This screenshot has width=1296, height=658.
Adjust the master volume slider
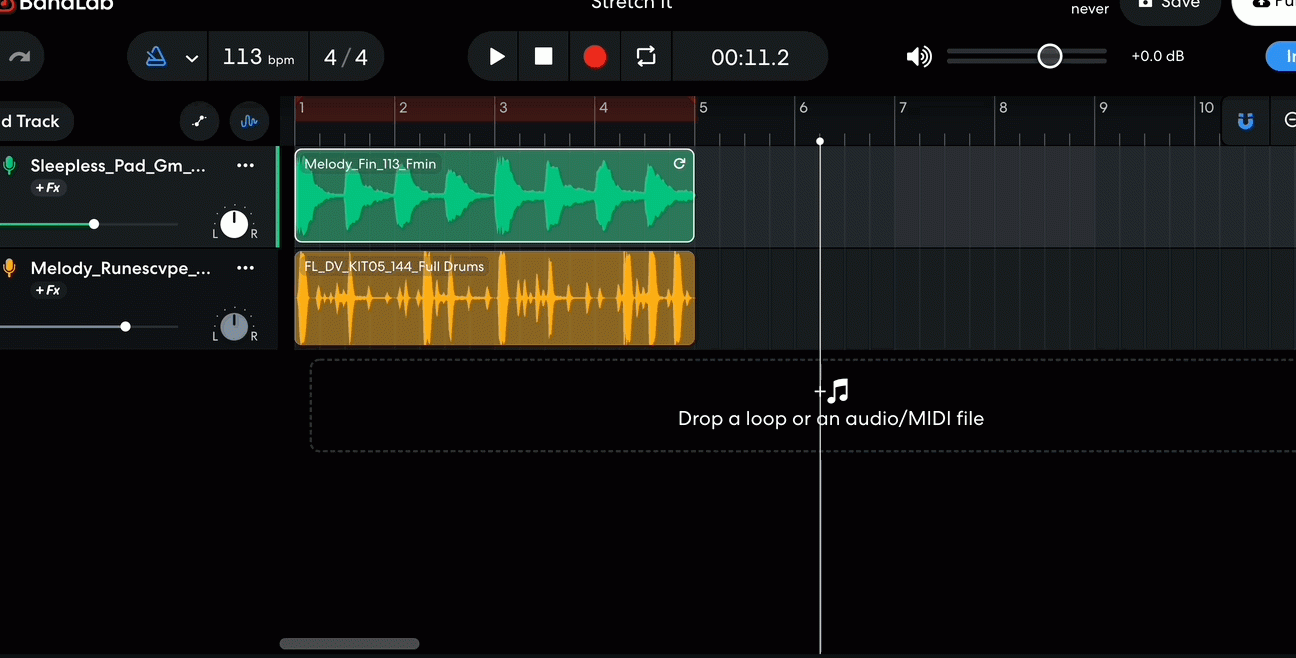1050,56
